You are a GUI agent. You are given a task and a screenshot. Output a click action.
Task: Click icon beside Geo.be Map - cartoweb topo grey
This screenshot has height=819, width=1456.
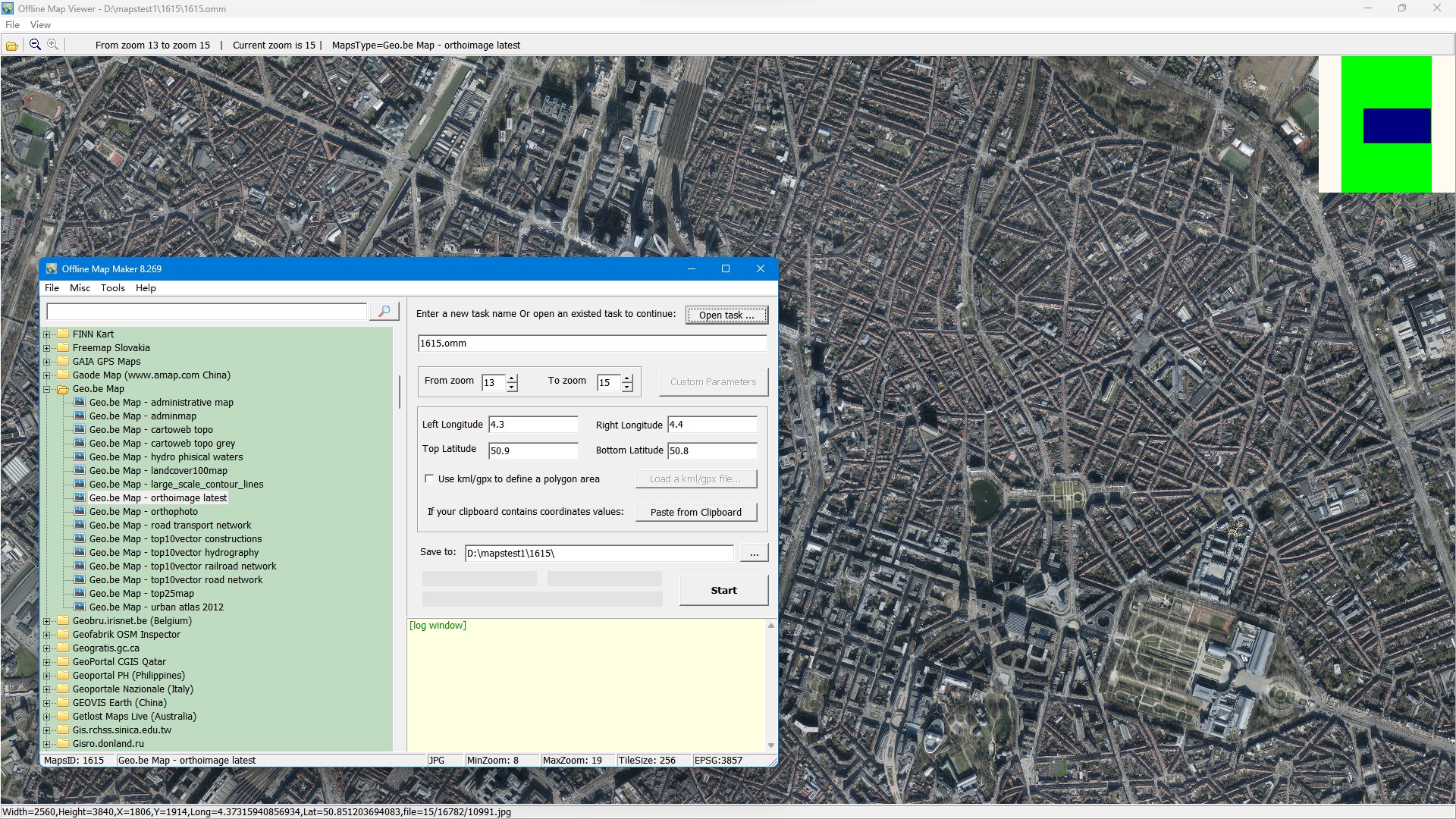coord(80,443)
